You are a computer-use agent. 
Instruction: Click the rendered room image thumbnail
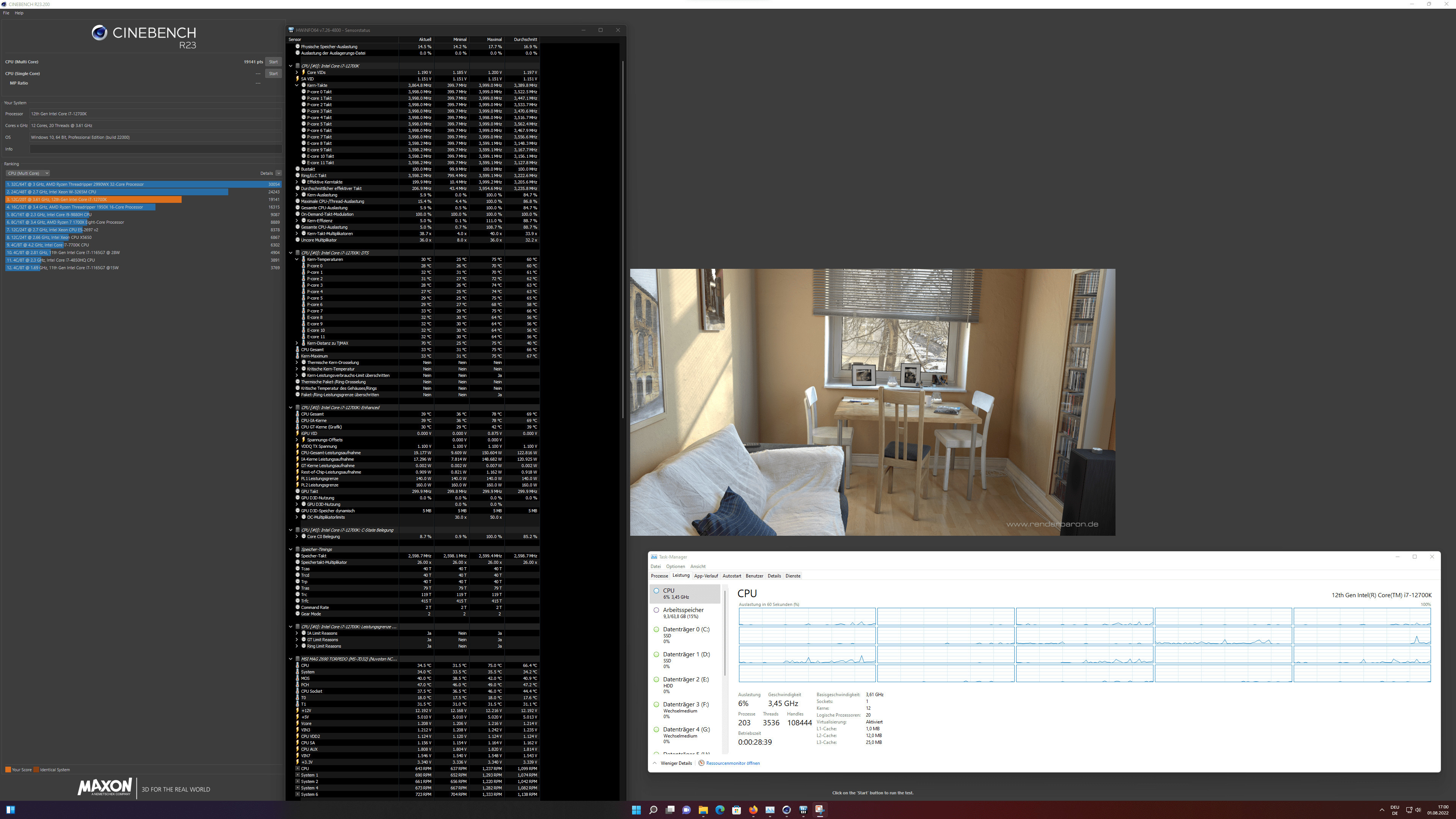point(873,402)
